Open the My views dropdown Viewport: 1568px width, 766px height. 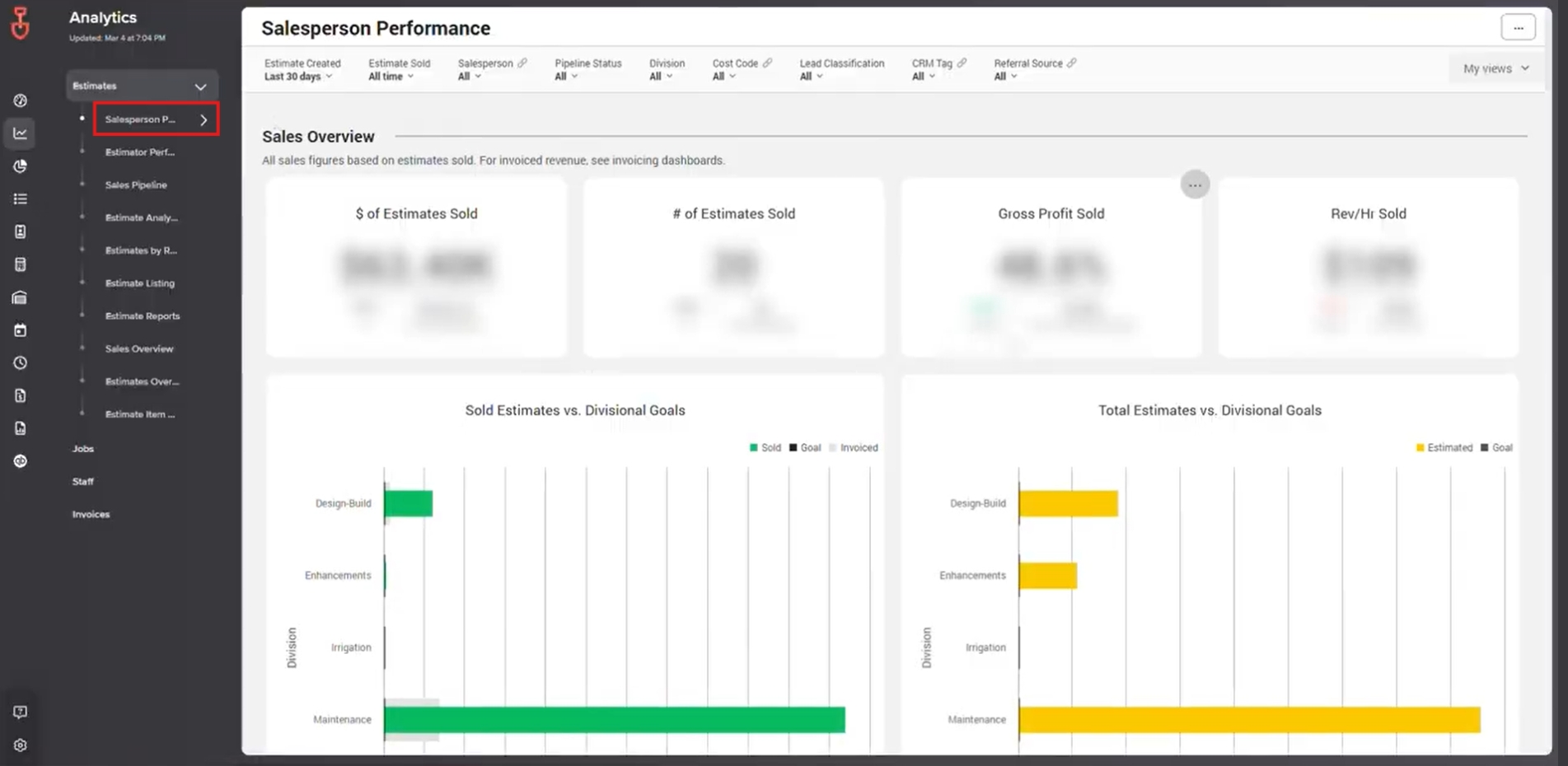click(x=1495, y=68)
